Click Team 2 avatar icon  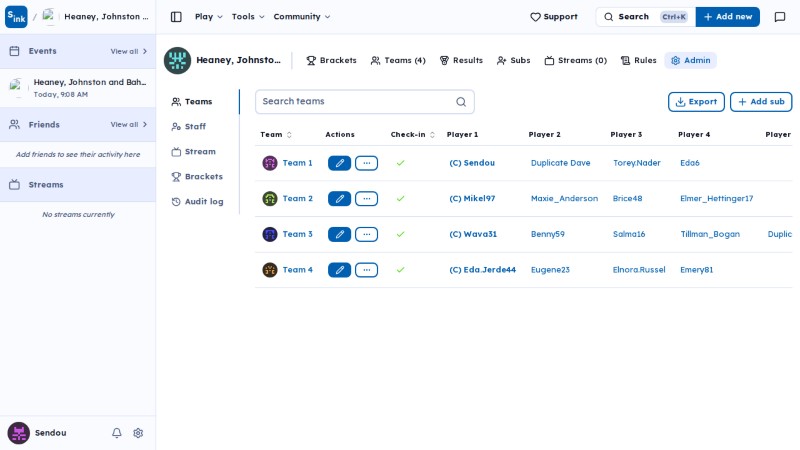click(270, 198)
